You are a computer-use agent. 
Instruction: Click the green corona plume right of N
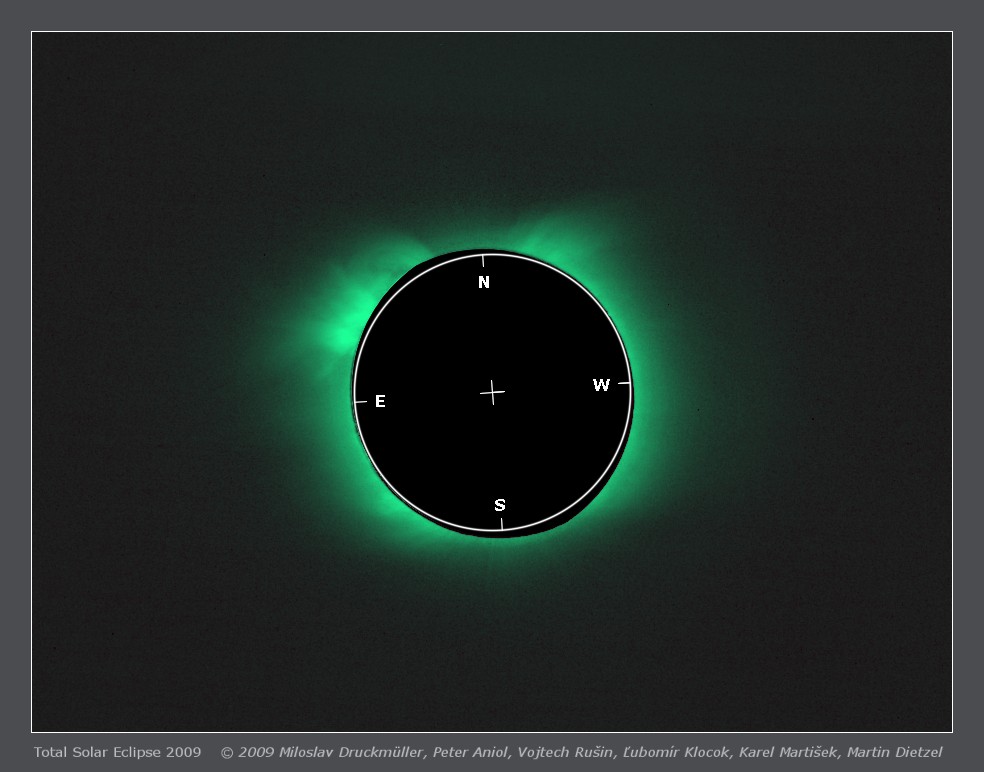pyautogui.click(x=560, y=235)
